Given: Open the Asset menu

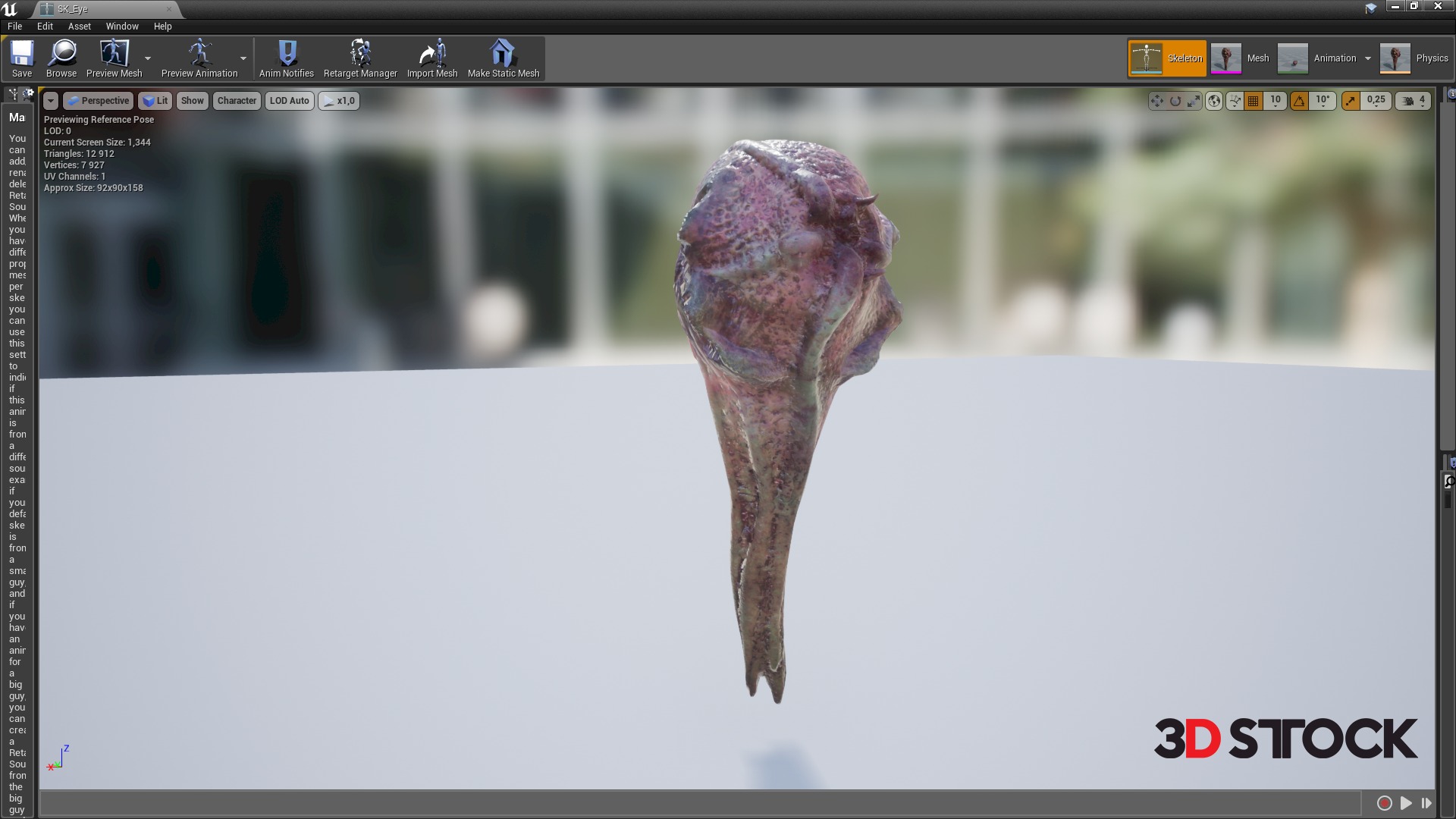Looking at the screenshot, I should (x=79, y=26).
